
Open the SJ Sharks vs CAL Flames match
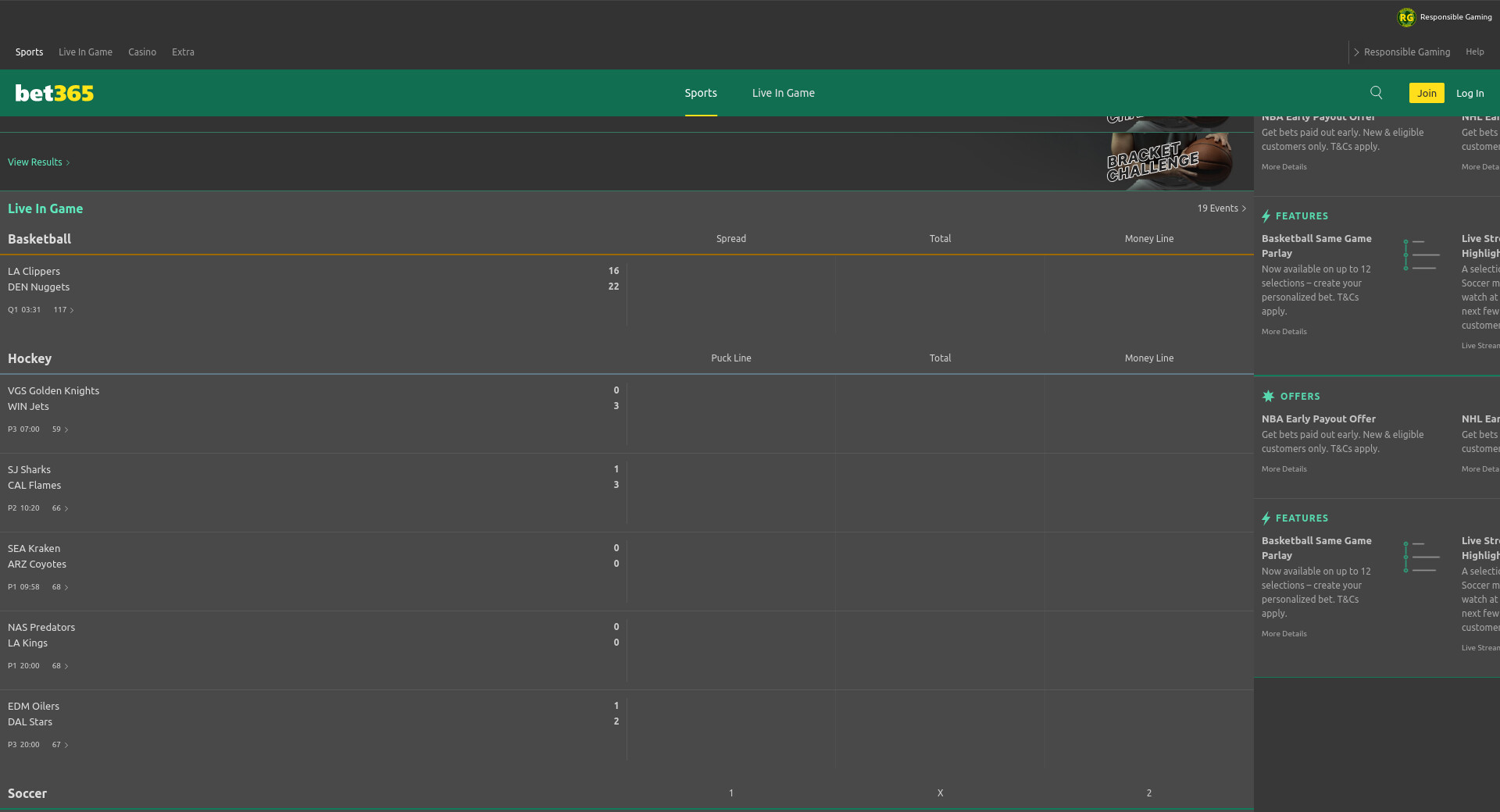click(34, 477)
